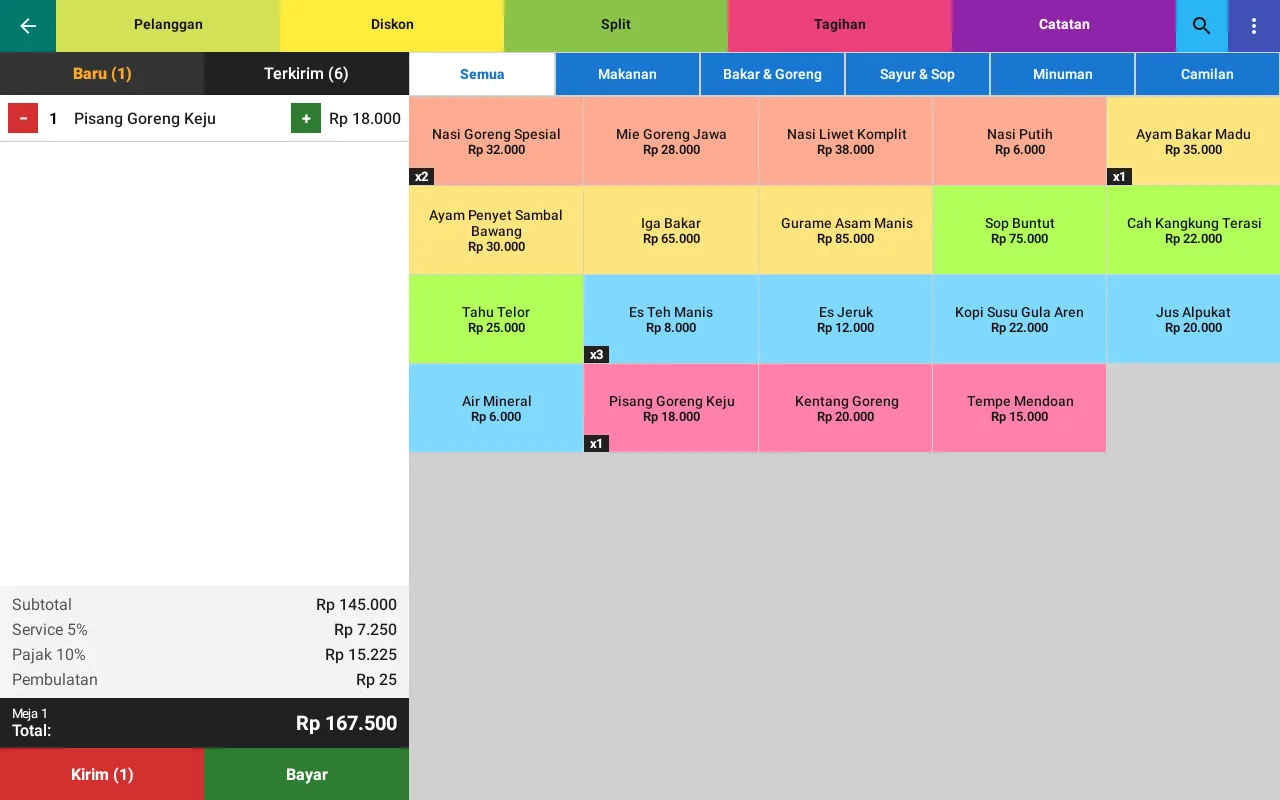1280x800 pixels.
Task: Select the Semua category tab
Action: point(482,74)
